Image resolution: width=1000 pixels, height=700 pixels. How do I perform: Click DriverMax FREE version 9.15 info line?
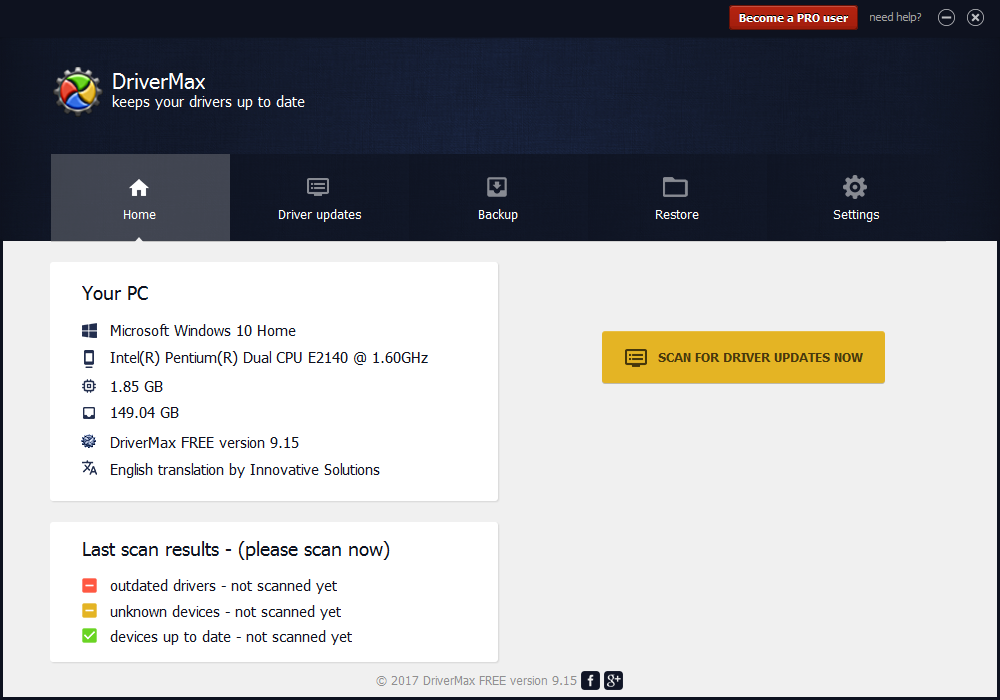coord(204,442)
